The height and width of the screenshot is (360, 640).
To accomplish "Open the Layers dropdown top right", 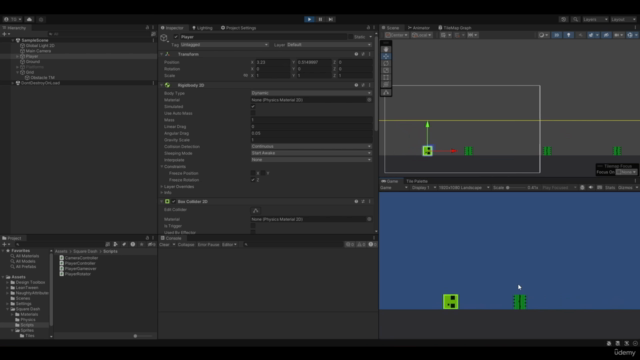I will (595, 19).
